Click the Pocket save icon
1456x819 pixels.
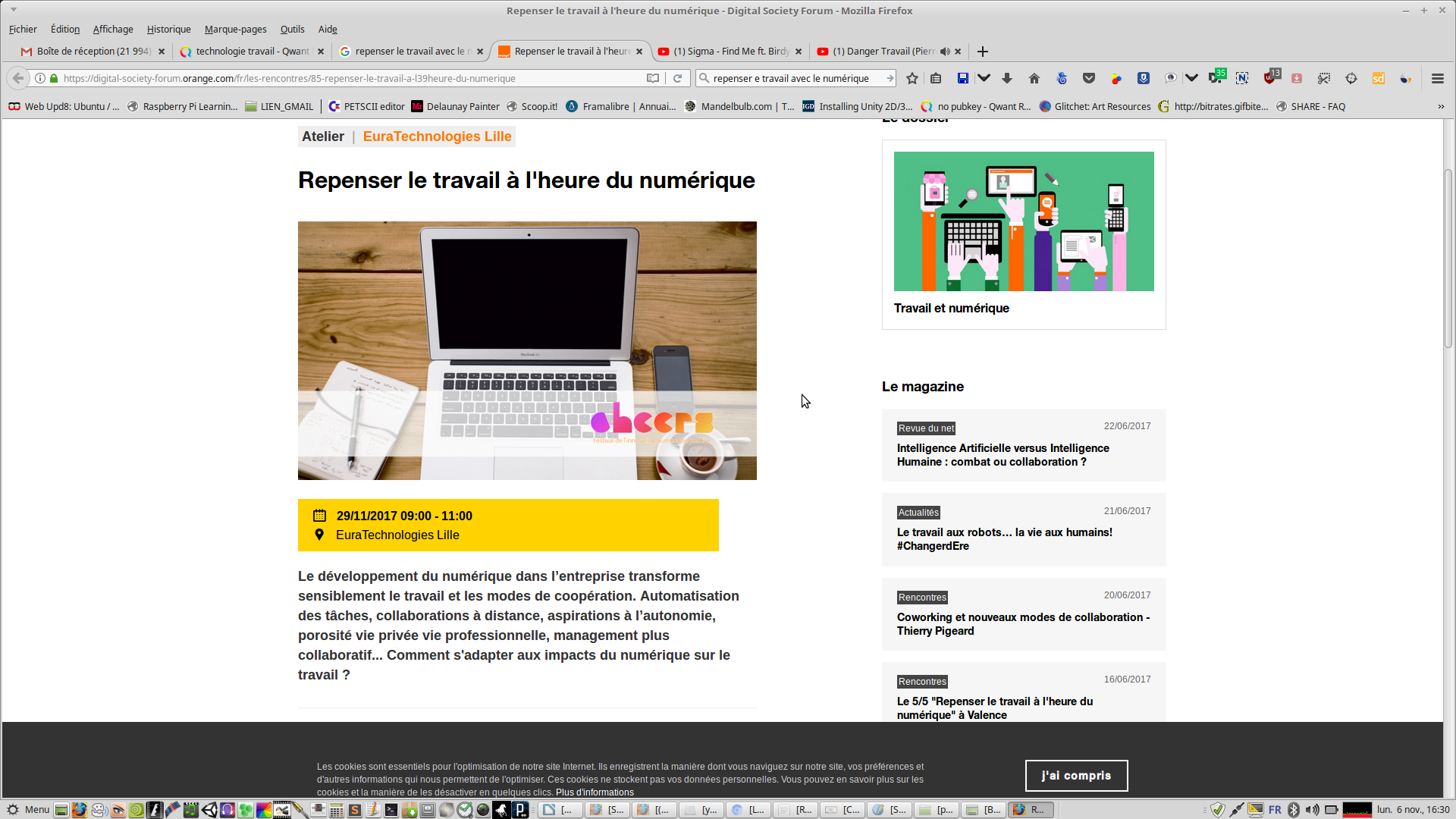click(x=1089, y=78)
